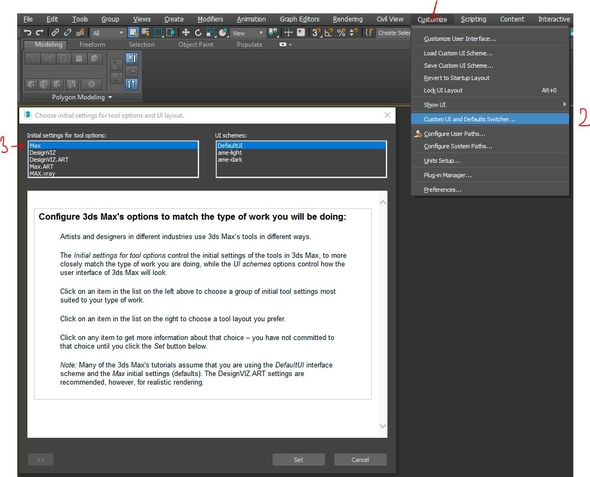The image size is (590, 477).
Task: Choose Preferences from the Customize menu
Action: pos(442,190)
